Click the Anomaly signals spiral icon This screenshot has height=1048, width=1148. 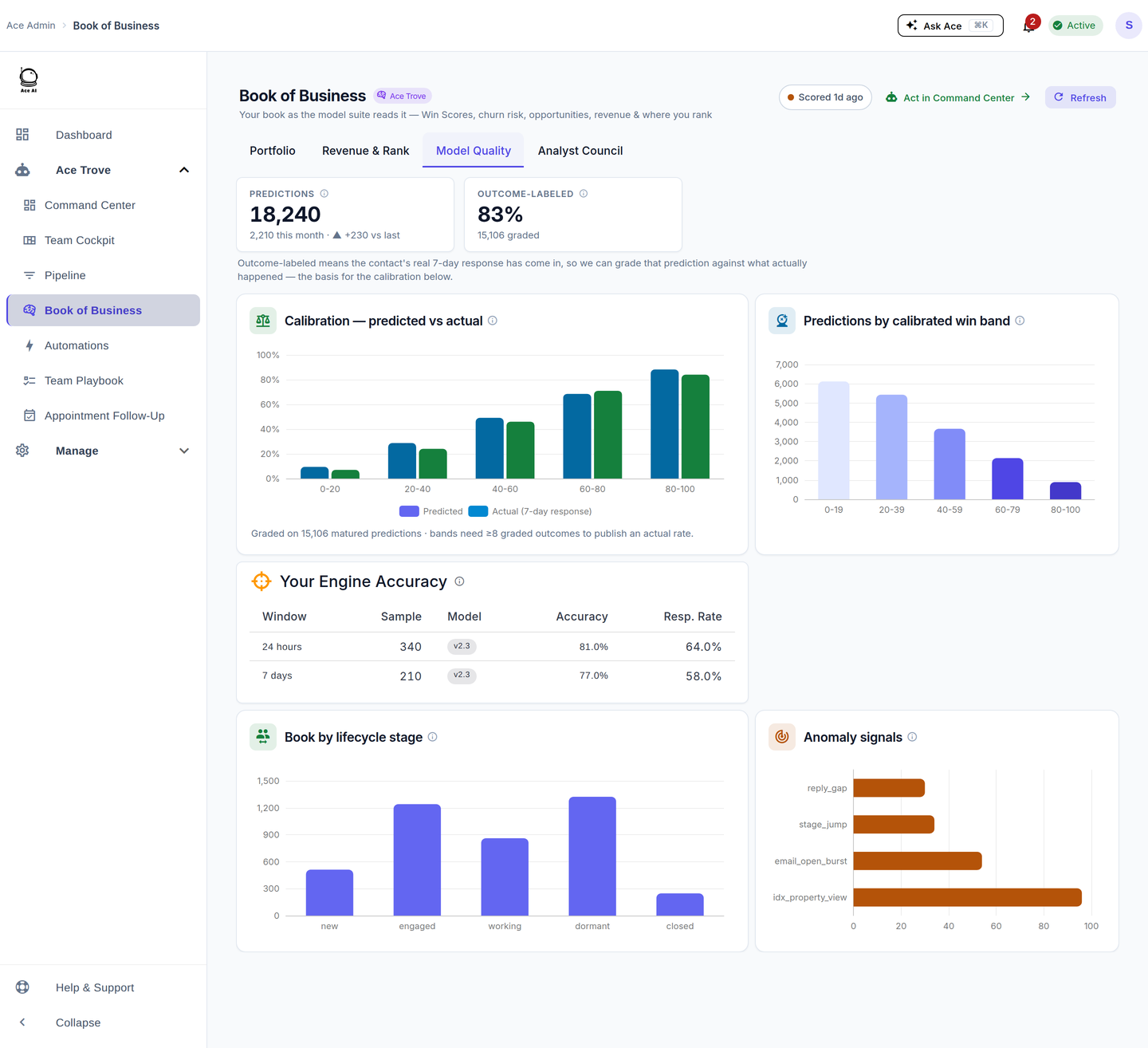click(782, 737)
